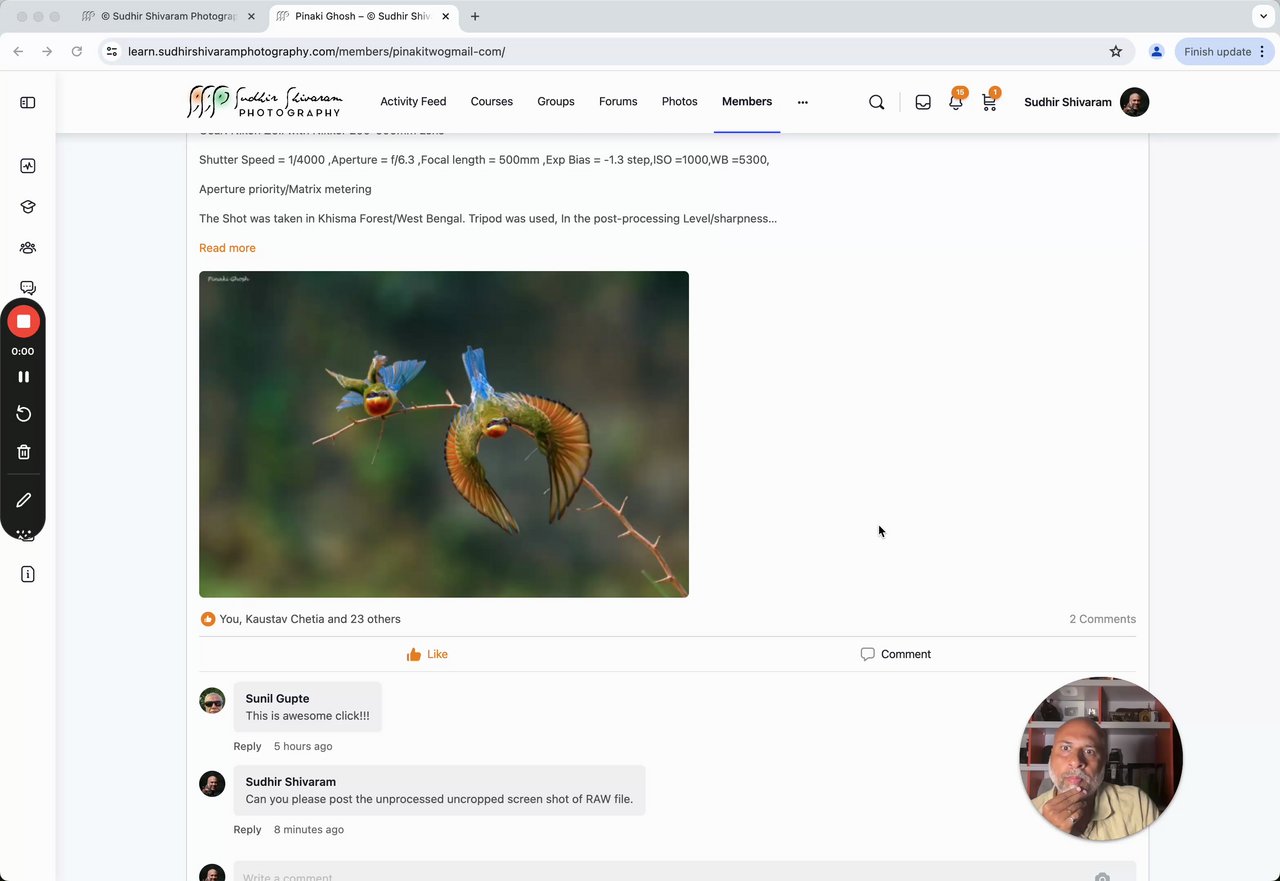Open the messages inbox icon
The image size is (1280, 881).
click(923, 102)
